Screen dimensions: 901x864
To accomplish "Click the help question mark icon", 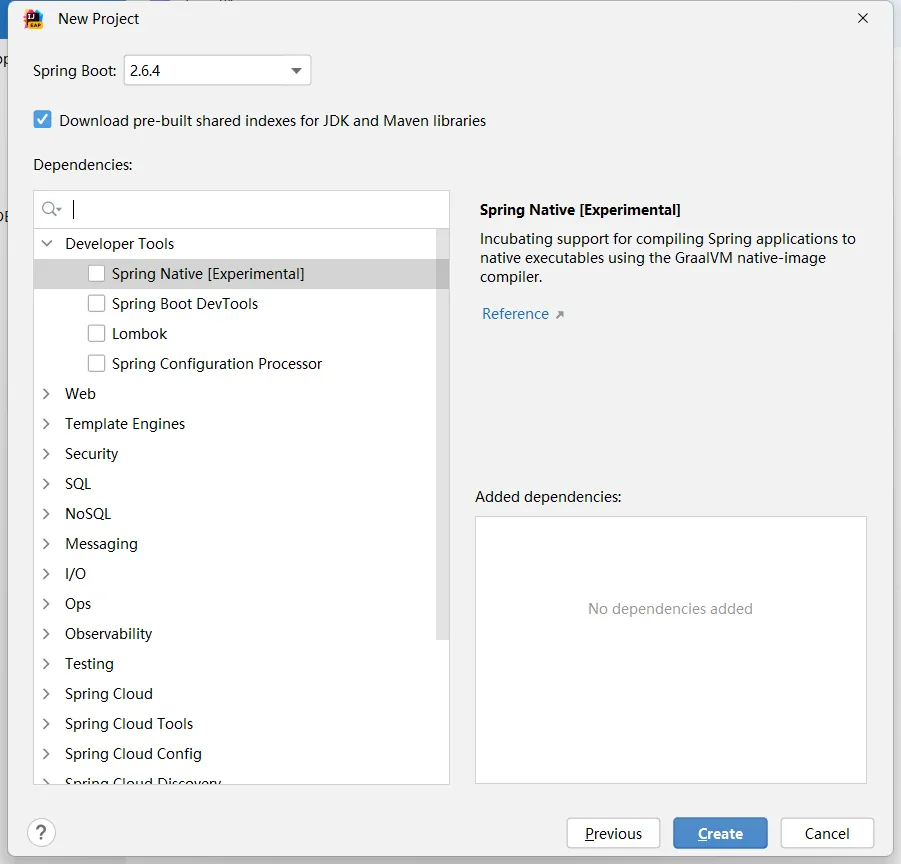I will (41, 832).
